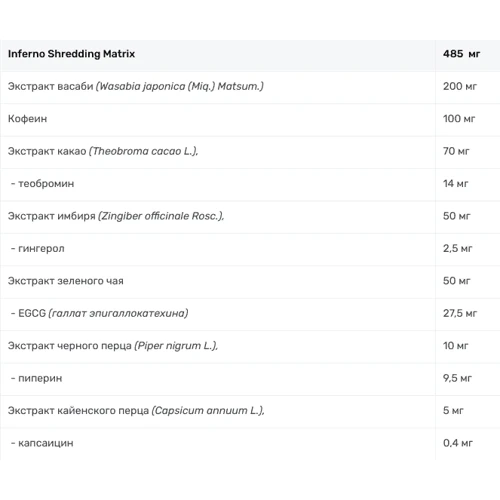Select the Кофеин row label
The height and width of the screenshot is (500, 500).
pos(27,119)
